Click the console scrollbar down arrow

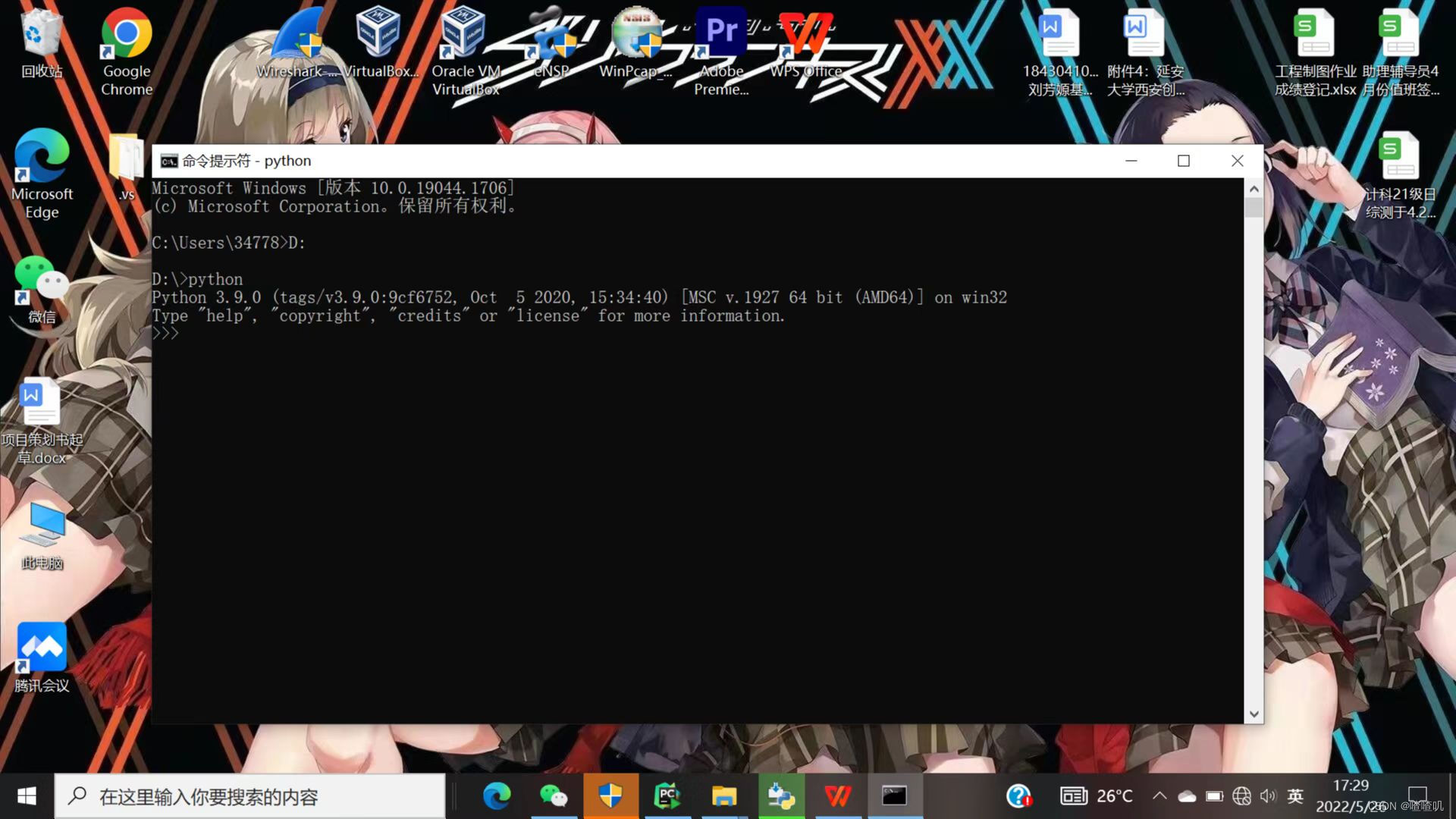coord(1254,714)
